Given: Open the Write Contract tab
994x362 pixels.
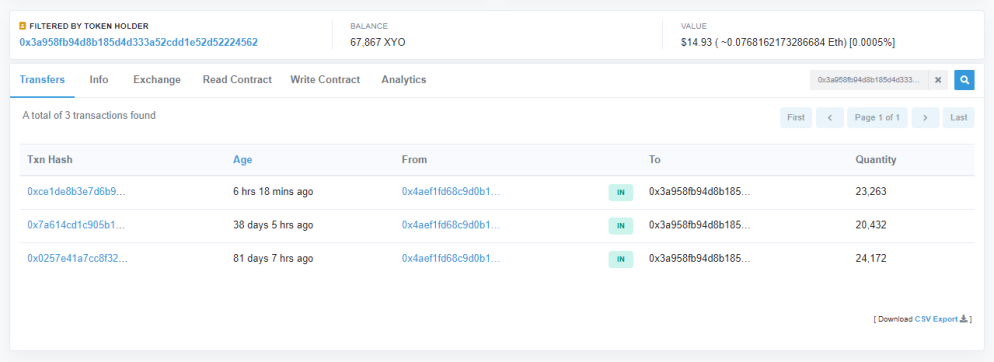Looking at the screenshot, I should click(325, 80).
